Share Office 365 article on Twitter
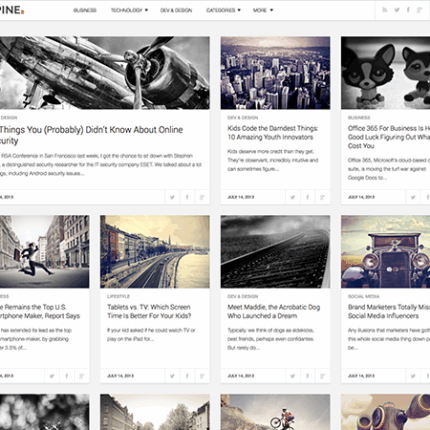Image resolution: width=430 pixels, height=430 pixels. point(413,197)
